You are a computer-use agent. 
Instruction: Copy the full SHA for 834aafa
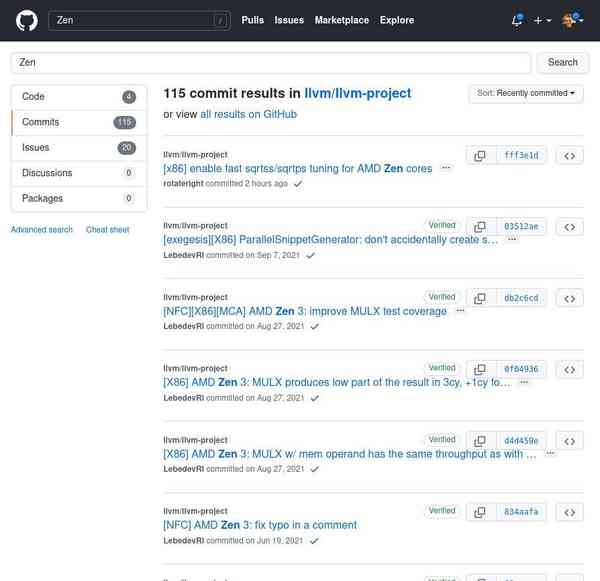coord(481,512)
